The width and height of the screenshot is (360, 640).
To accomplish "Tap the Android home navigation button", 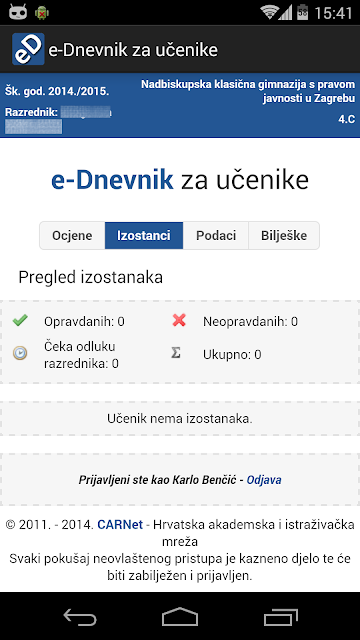I will pos(180,616).
